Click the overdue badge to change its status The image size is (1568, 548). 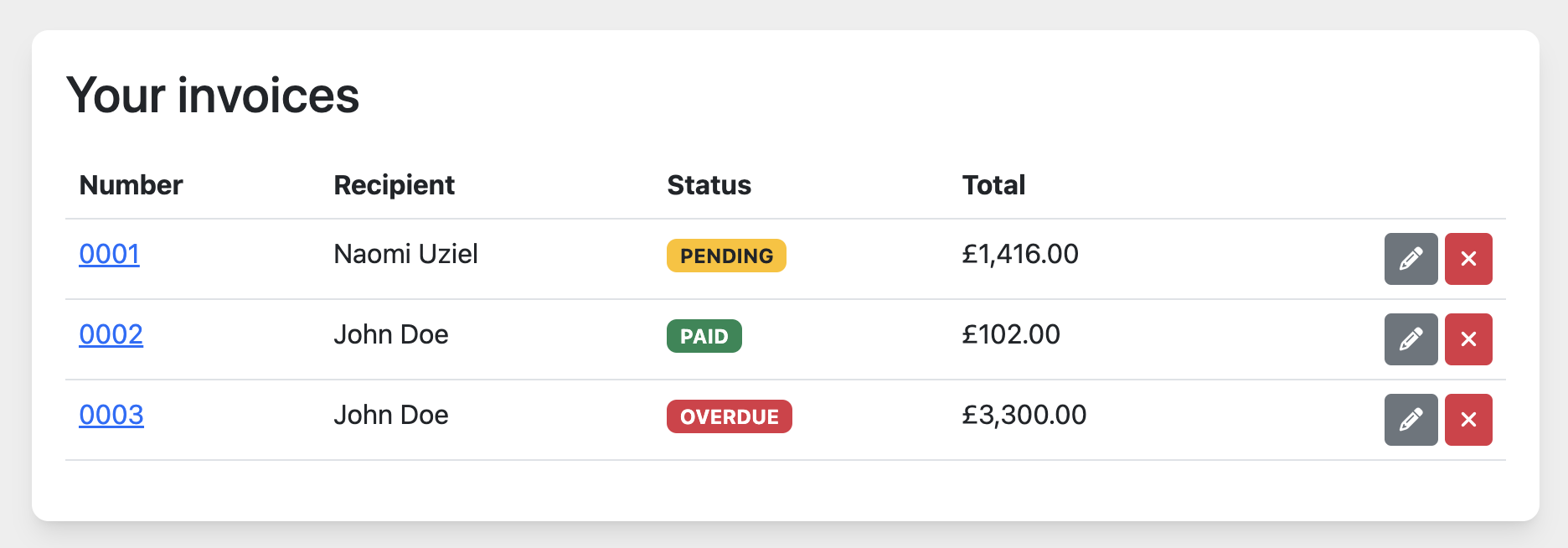729,416
